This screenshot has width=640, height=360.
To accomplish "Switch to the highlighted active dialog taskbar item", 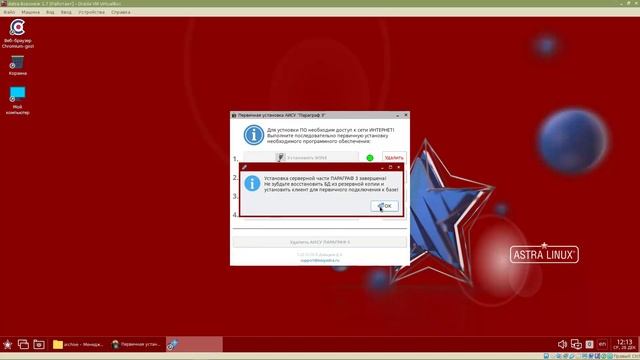I will coord(194,344).
